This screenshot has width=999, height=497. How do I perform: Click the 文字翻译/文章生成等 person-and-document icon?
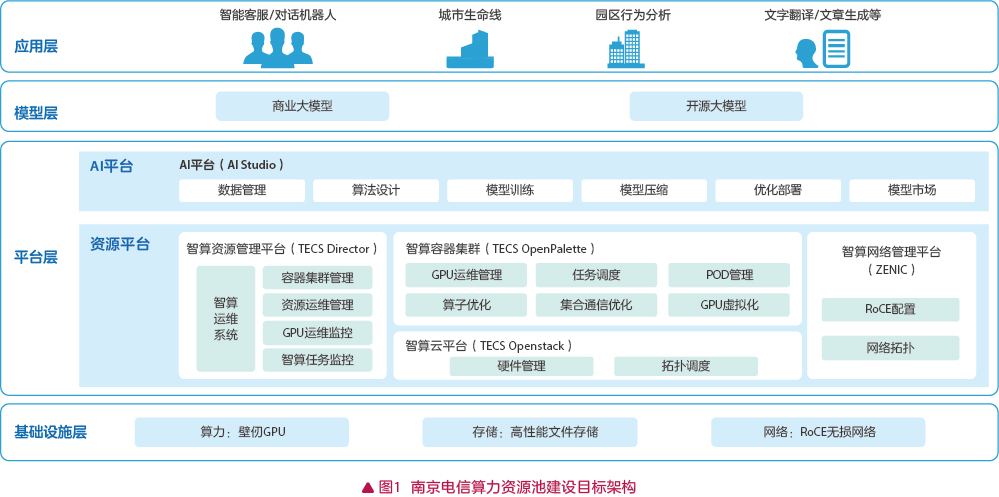[823, 49]
